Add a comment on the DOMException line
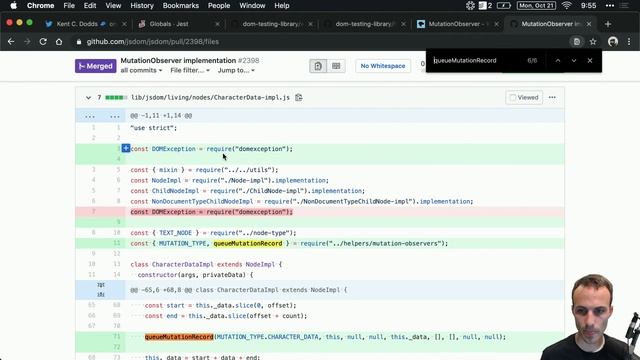The image size is (640, 360). [126, 148]
